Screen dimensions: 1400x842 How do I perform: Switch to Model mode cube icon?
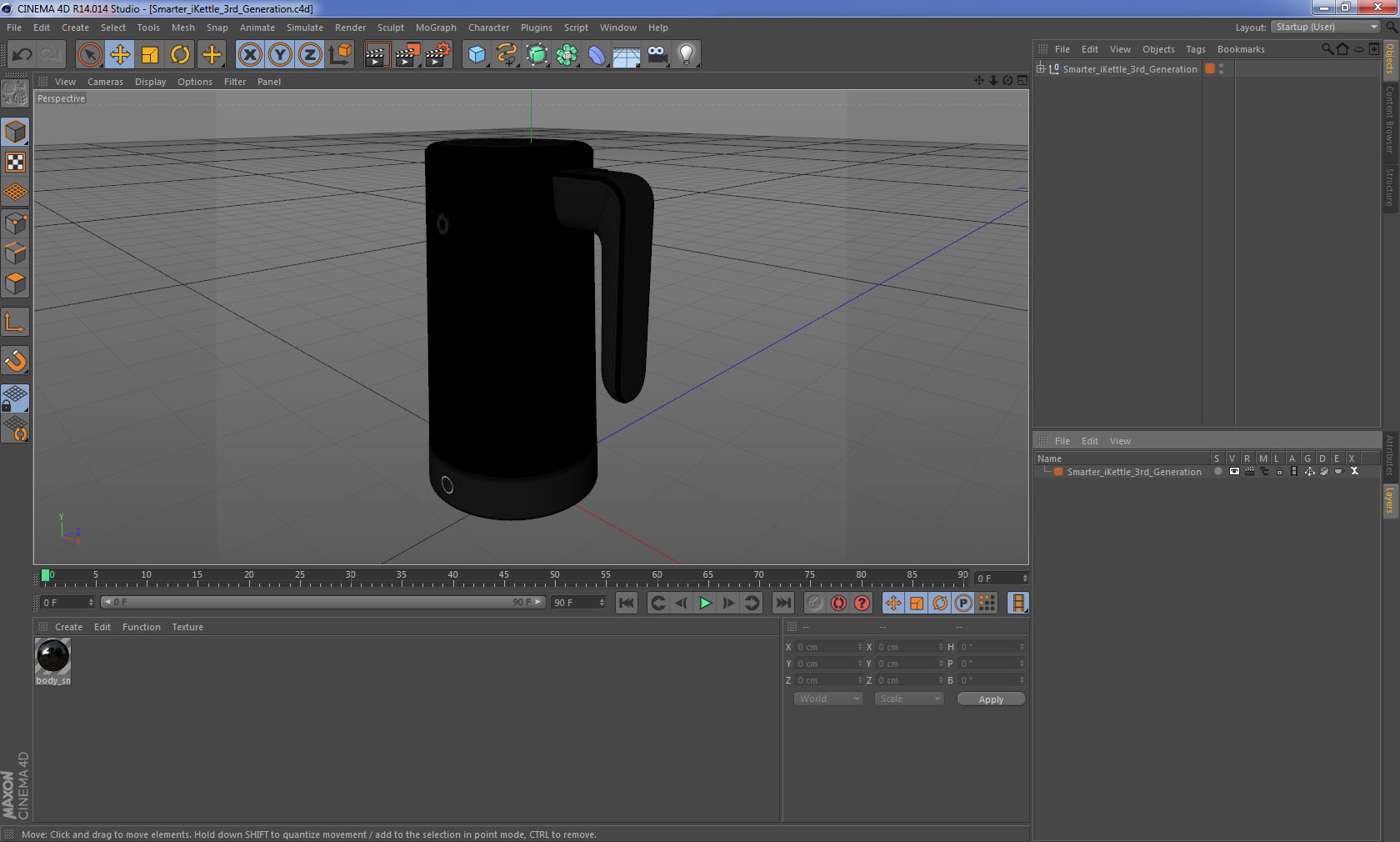point(16,132)
